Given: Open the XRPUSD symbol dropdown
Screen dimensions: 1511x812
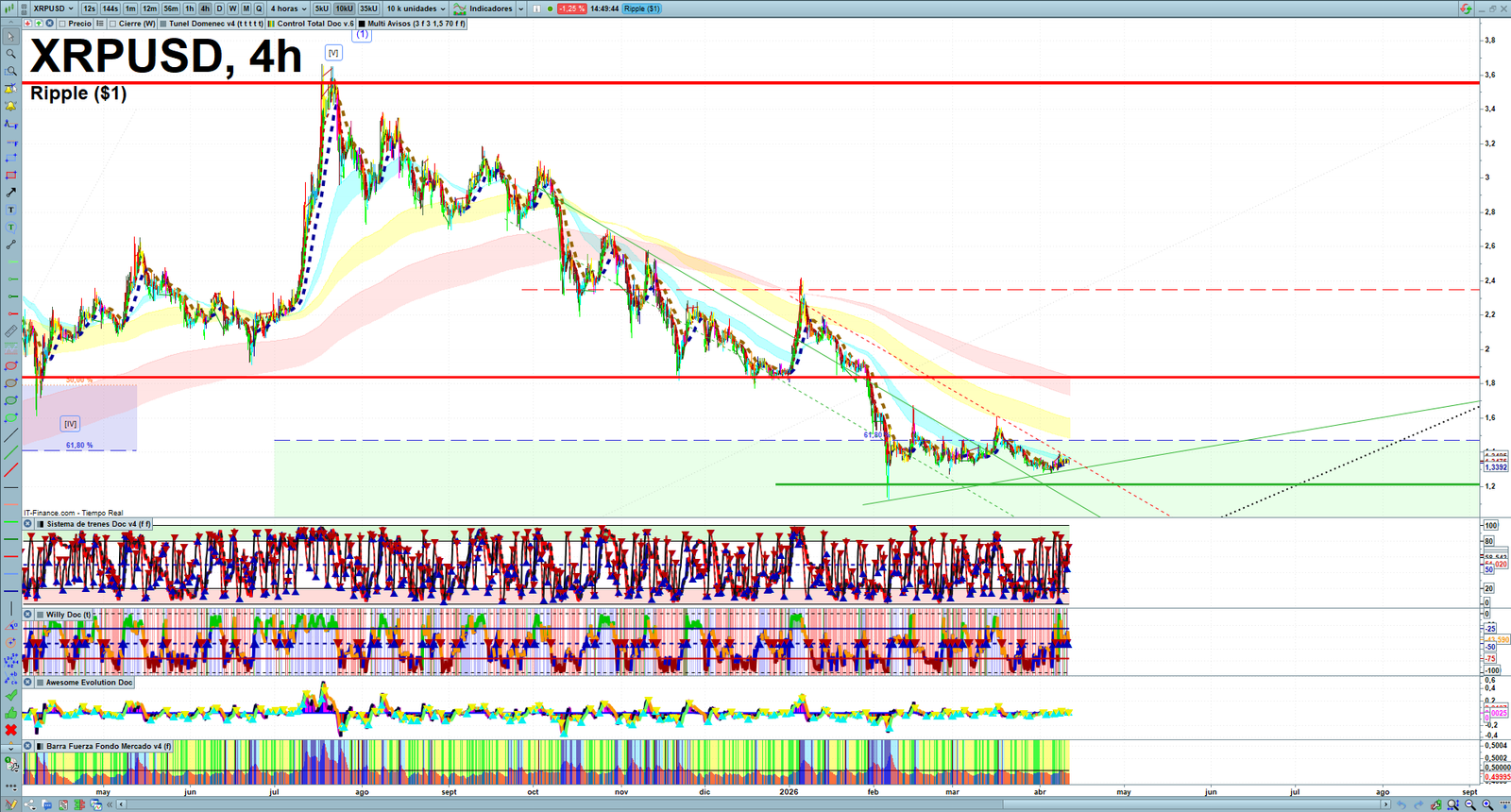Looking at the screenshot, I should tap(53, 8).
